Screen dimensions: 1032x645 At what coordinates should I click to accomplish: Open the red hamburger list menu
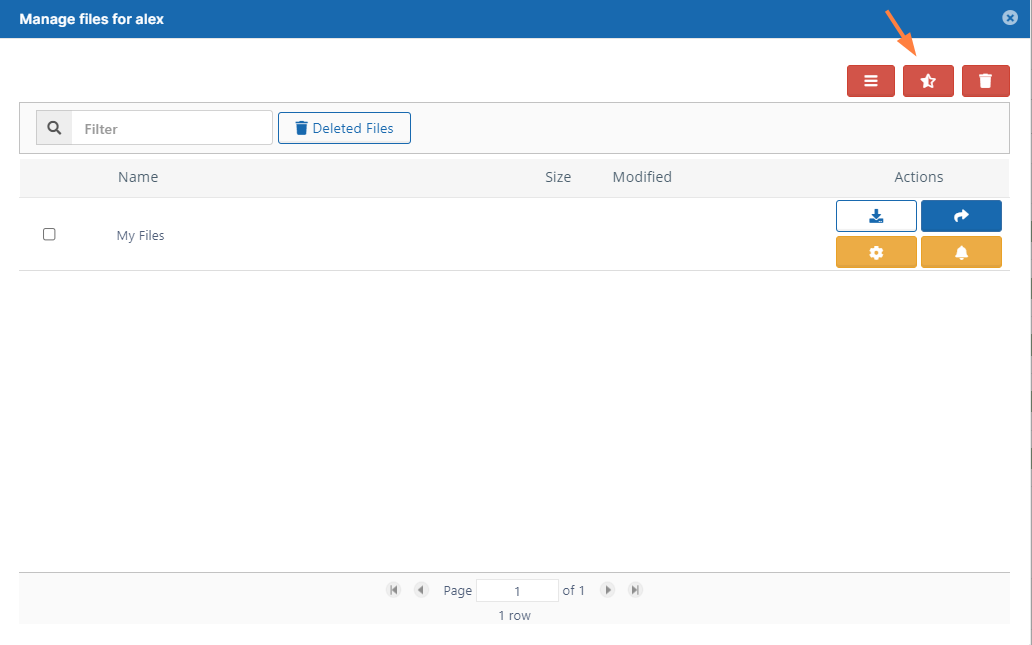870,81
